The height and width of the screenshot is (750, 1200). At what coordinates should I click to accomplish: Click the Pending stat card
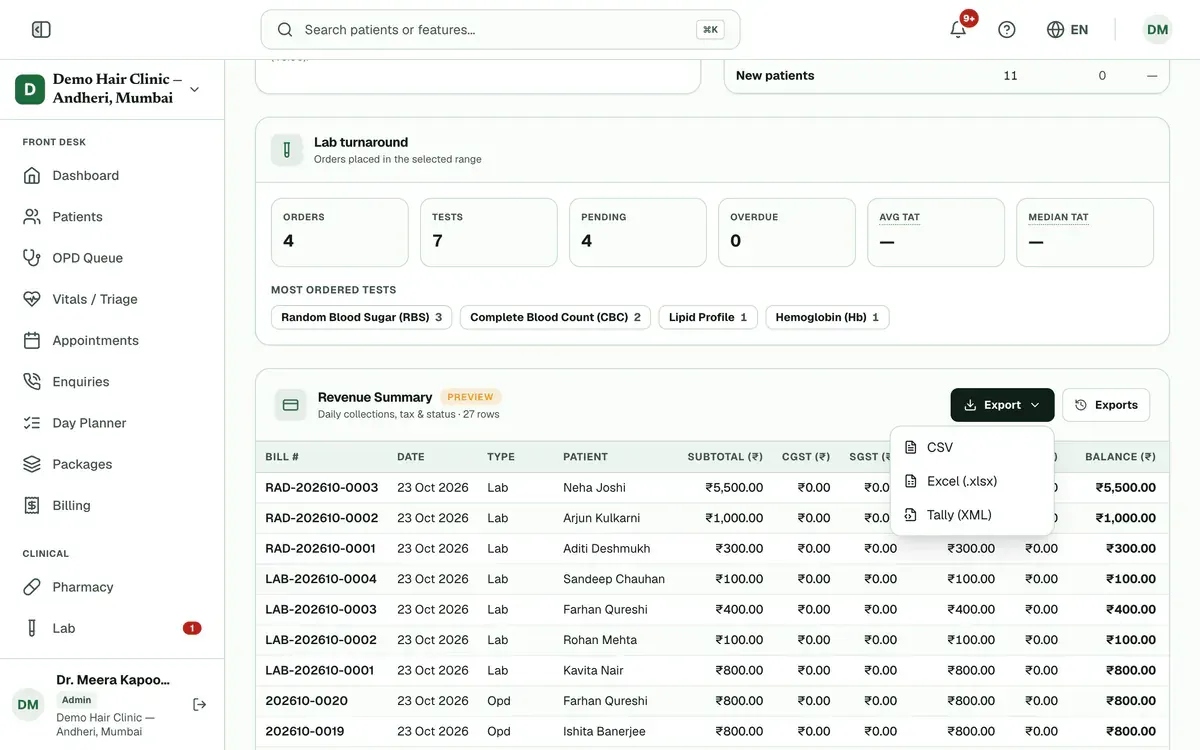[x=637, y=232]
